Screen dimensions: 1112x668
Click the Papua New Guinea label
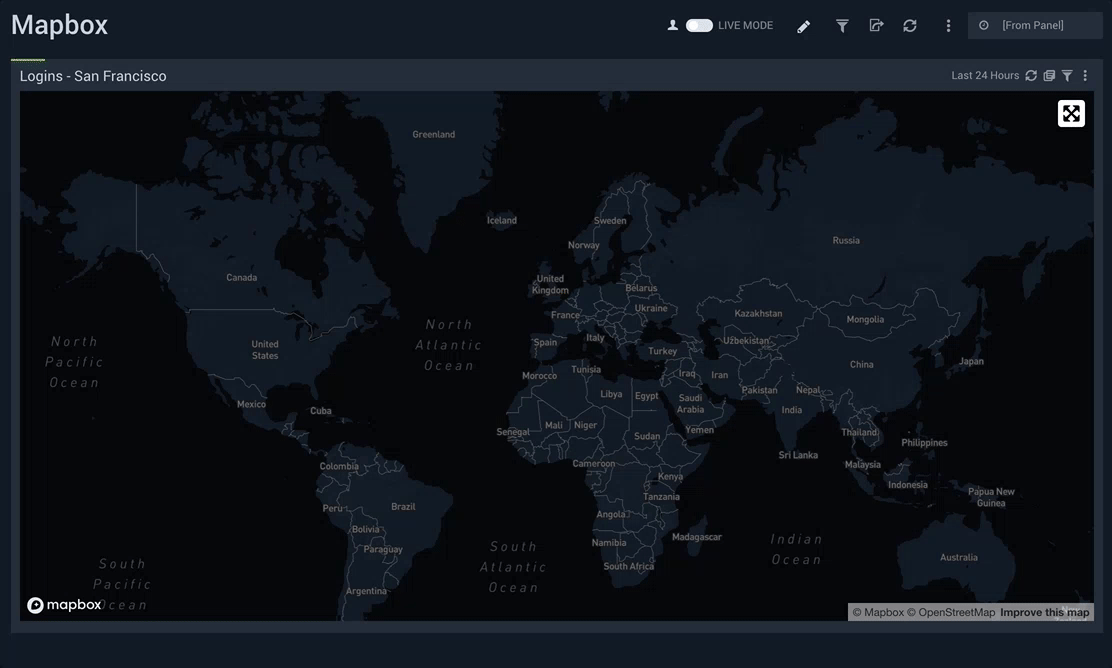click(991, 497)
